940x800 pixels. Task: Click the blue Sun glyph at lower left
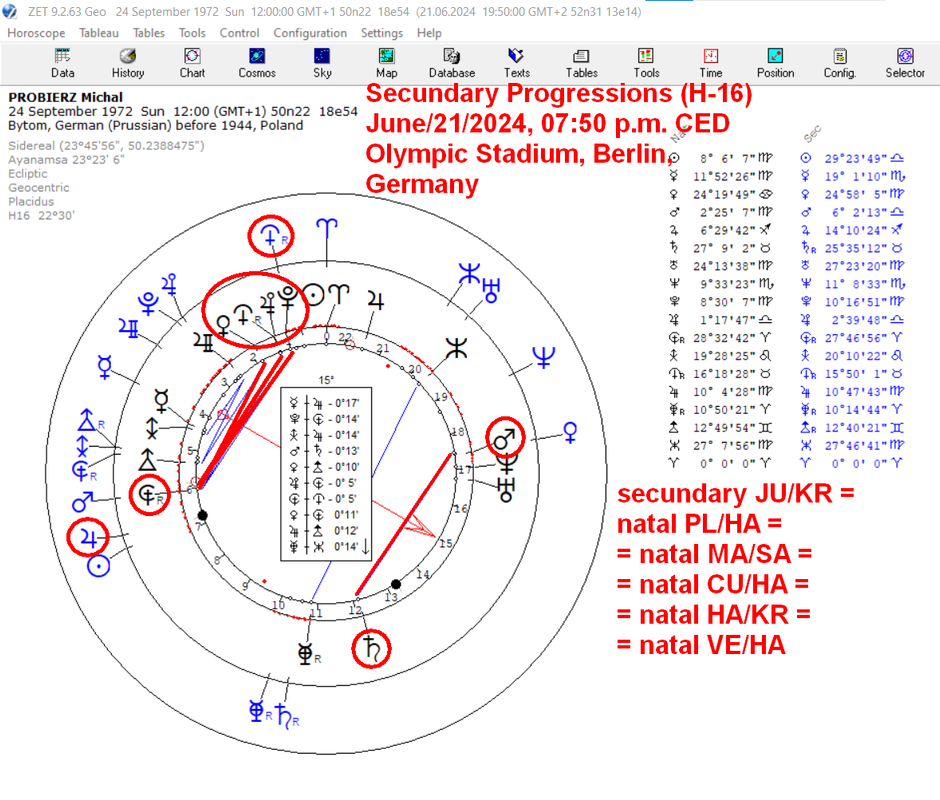[x=98, y=566]
